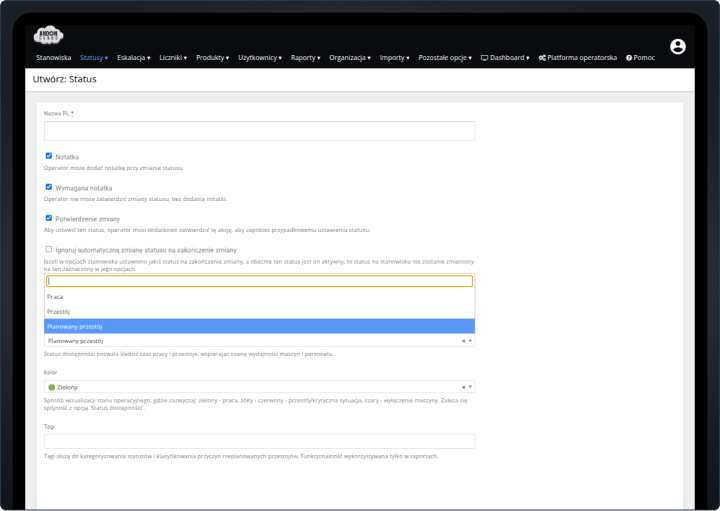The width and height of the screenshot is (720, 511).
Task: Click the Andon Cloud logo
Action: click(x=48, y=36)
